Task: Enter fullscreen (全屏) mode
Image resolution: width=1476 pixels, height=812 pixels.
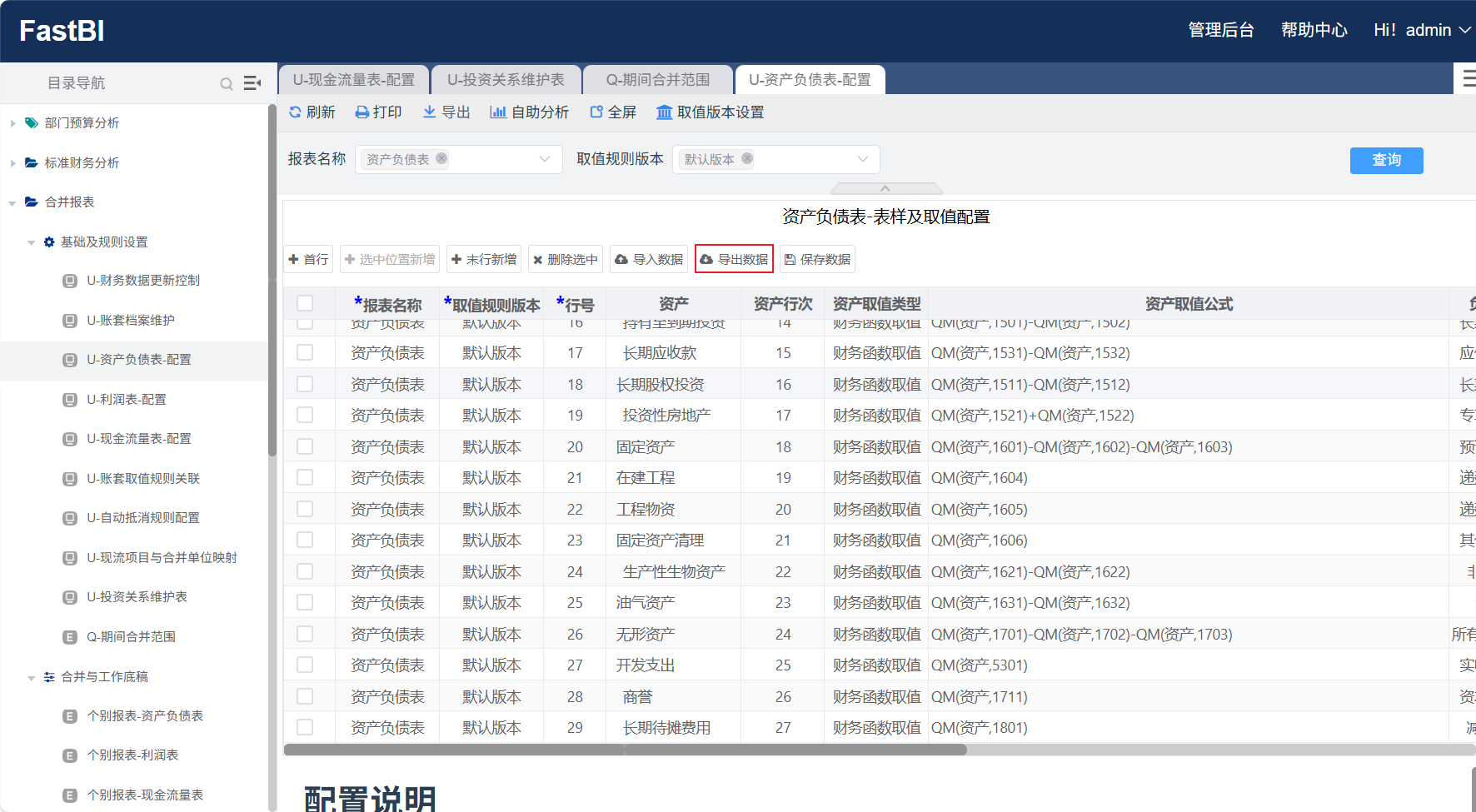Action: point(596,112)
